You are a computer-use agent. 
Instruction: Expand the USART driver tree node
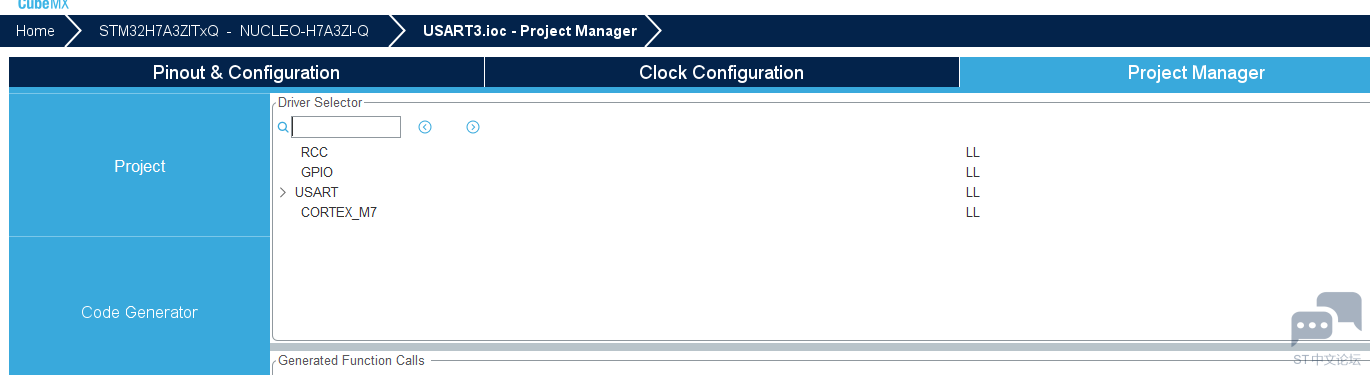[x=283, y=192]
